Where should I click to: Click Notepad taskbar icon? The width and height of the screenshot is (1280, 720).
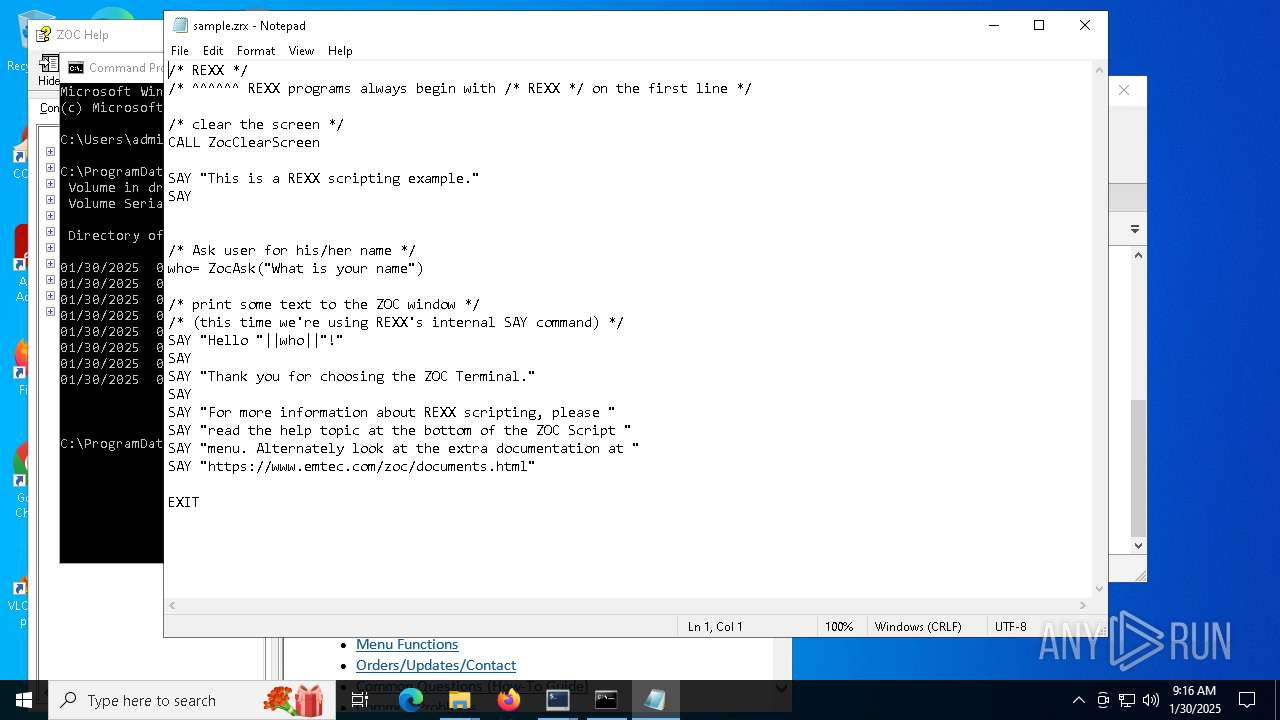(x=655, y=700)
